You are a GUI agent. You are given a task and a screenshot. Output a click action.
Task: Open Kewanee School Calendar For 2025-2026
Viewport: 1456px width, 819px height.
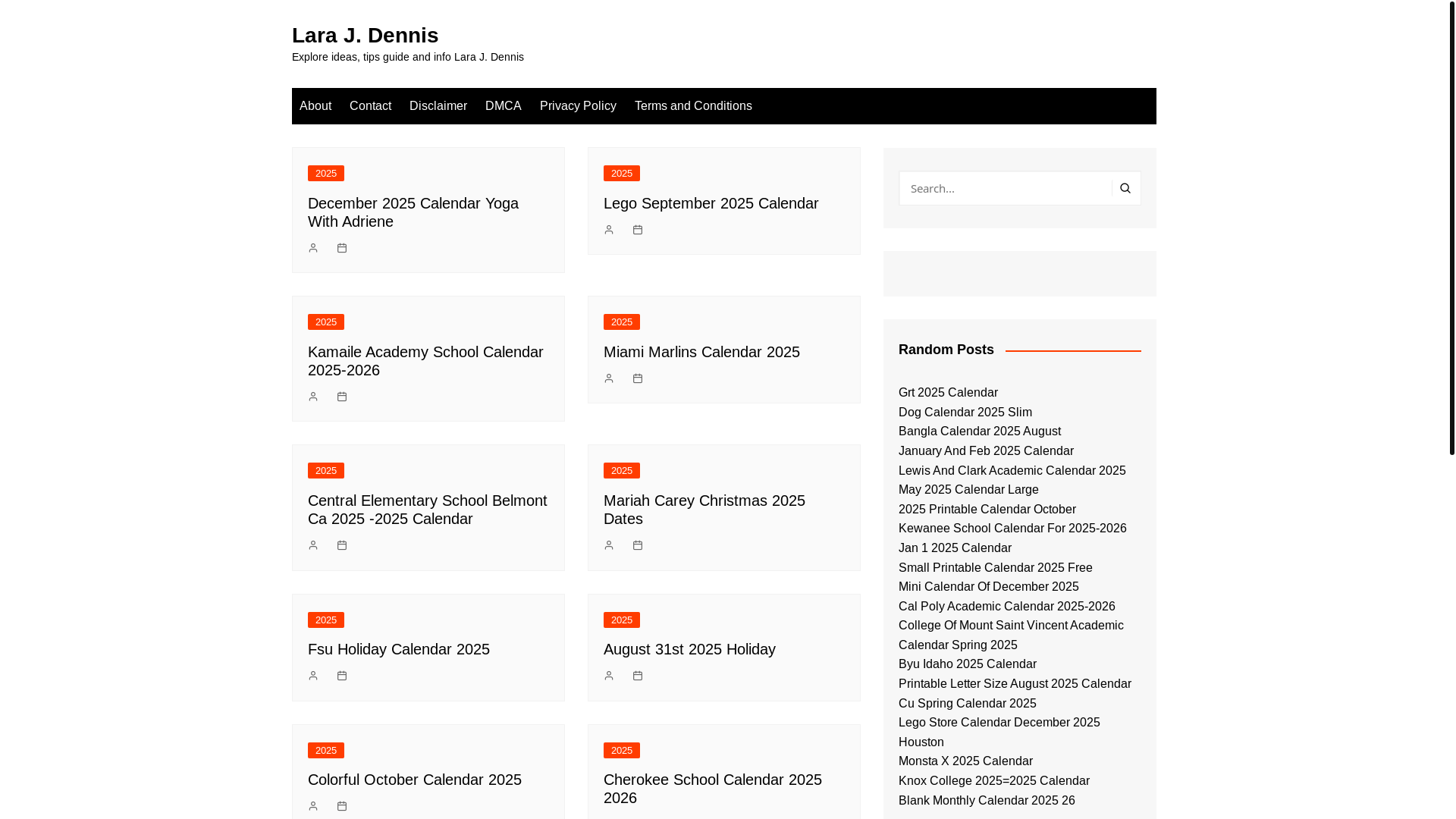[1012, 529]
